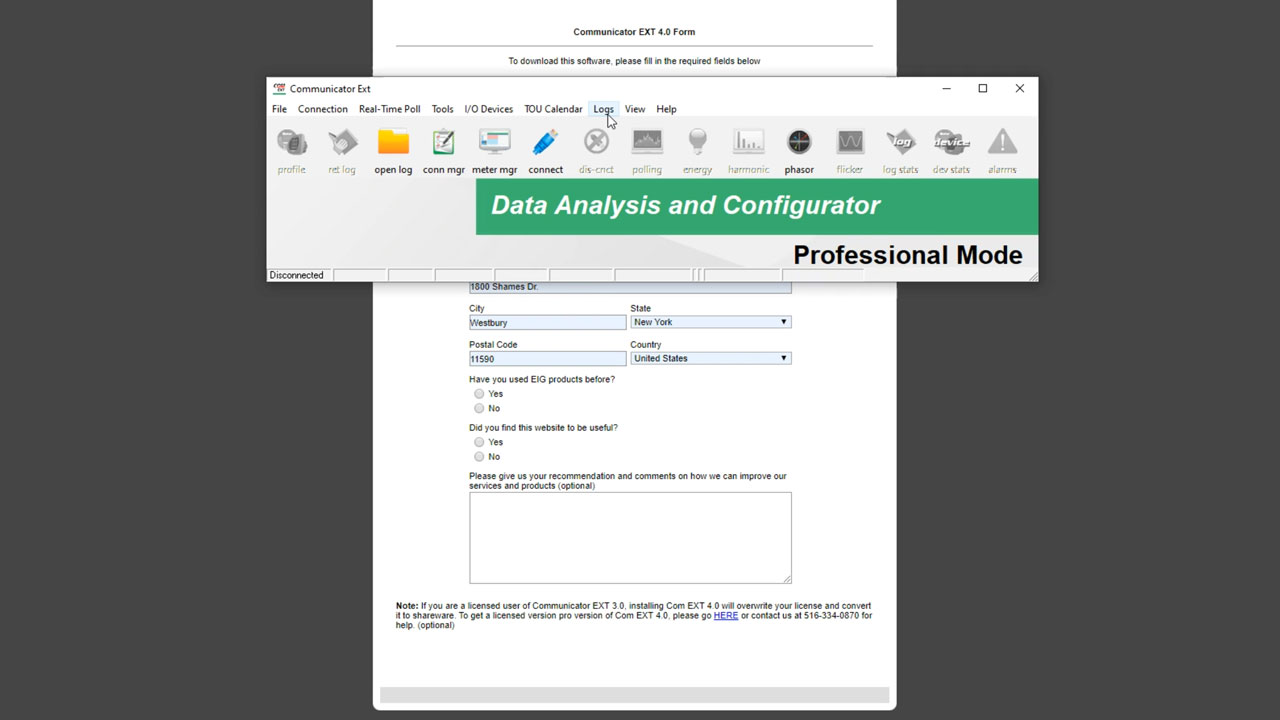Click the Communicator Ext title bar app icon

(280, 88)
